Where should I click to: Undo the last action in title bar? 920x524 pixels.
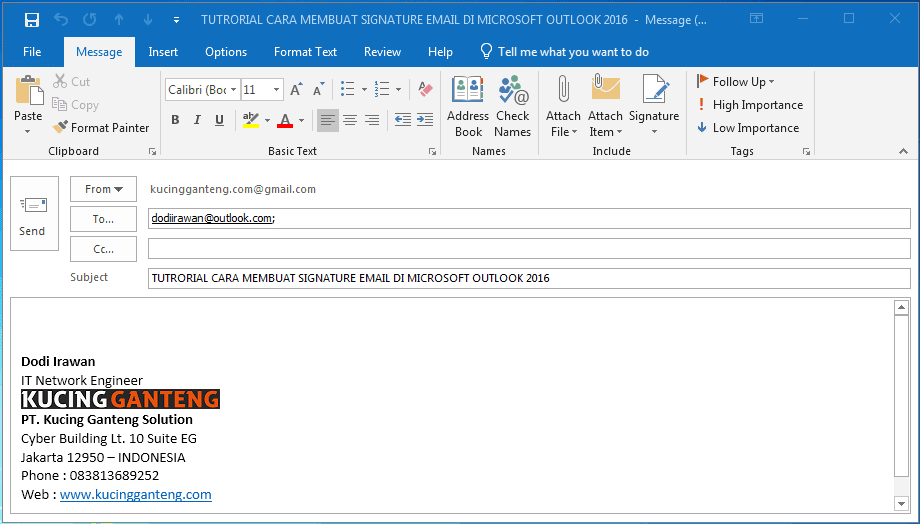tap(61, 19)
